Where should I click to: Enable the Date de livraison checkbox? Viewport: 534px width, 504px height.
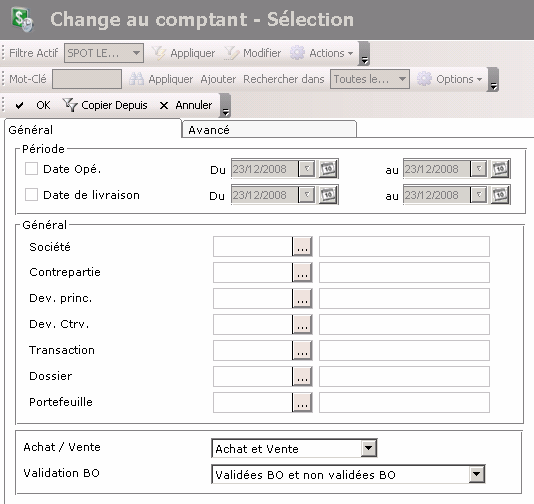pos(31,194)
